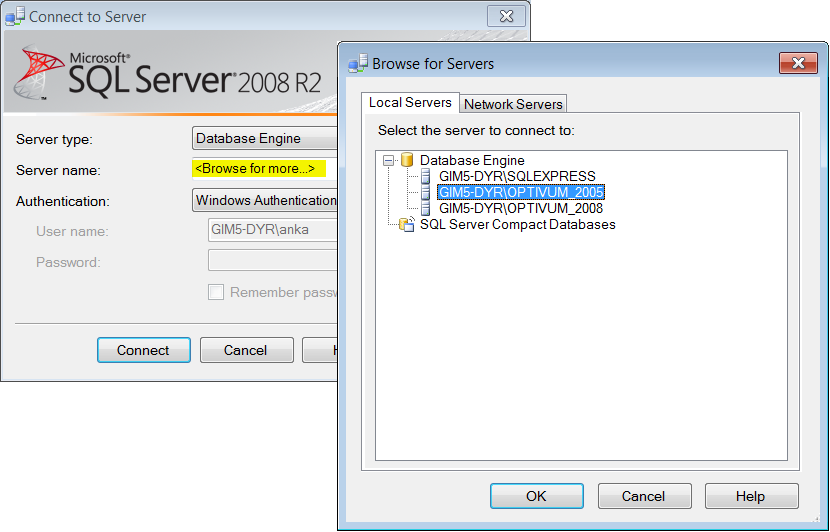Click Connect in Connect to Server window
Viewport: 830px width, 532px height.
pyautogui.click(x=143, y=350)
